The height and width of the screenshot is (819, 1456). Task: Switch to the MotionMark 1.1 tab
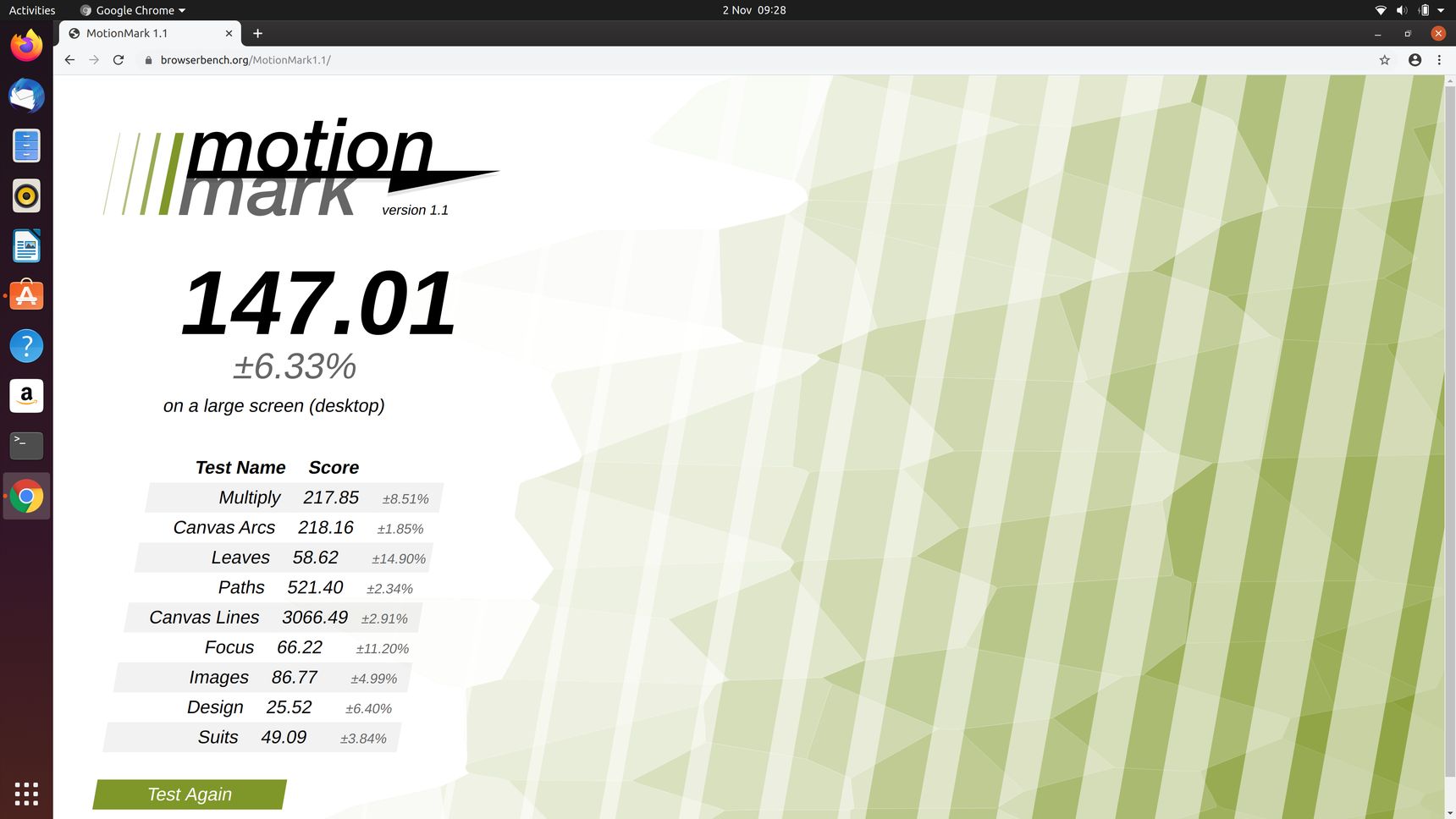[x=151, y=33]
